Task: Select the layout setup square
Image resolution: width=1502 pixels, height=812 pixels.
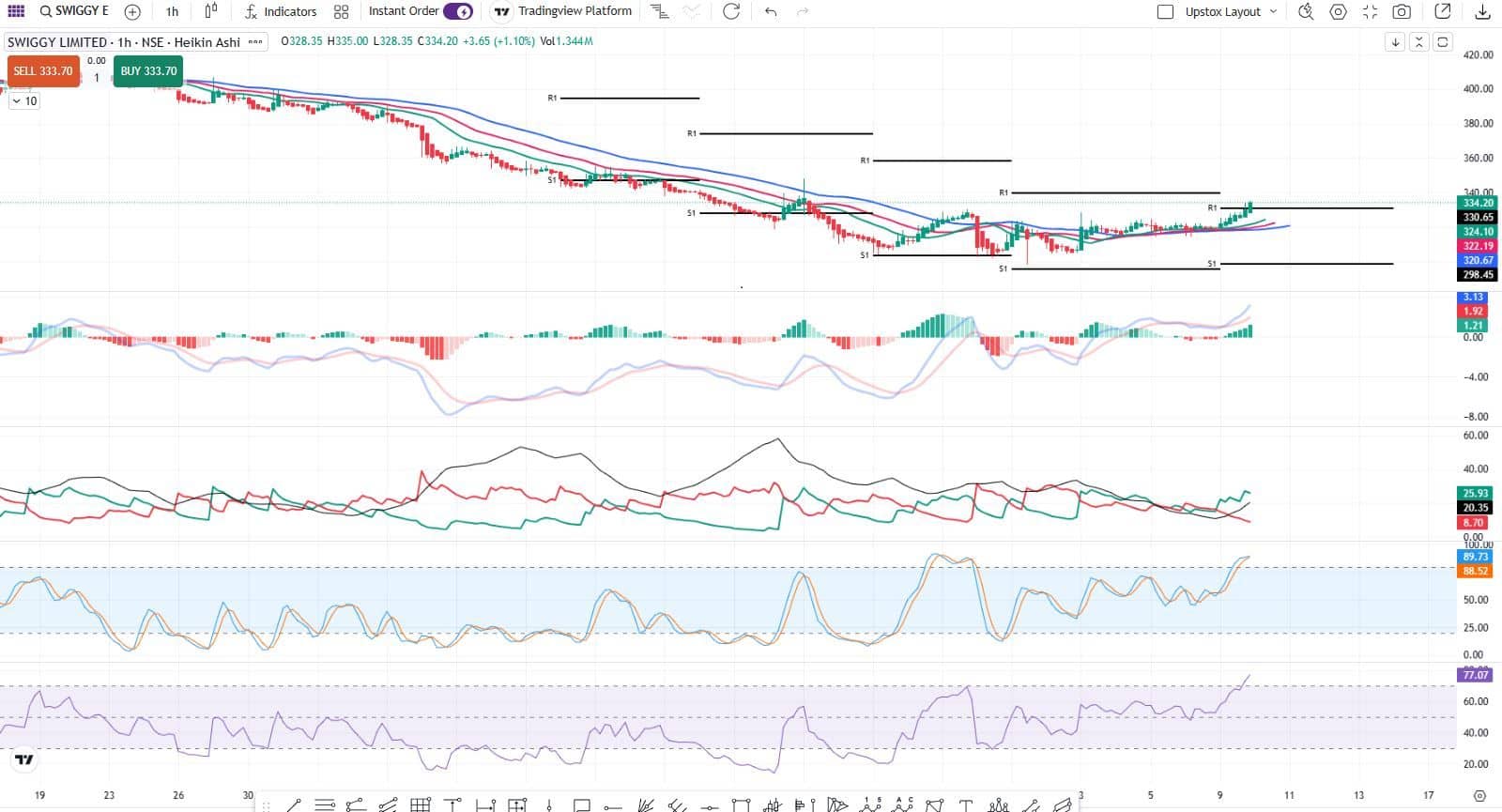Action: pyautogui.click(x=1165, y=12)
